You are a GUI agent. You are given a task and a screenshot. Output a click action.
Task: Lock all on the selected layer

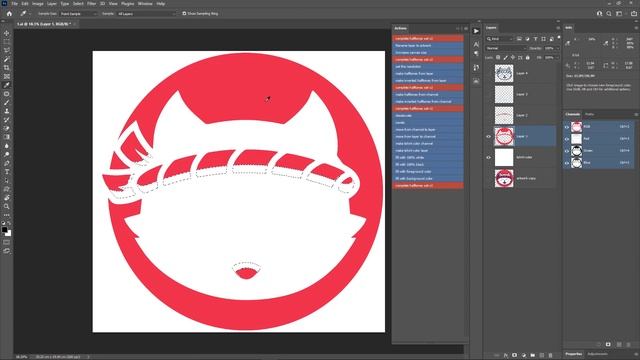(527, 58)
